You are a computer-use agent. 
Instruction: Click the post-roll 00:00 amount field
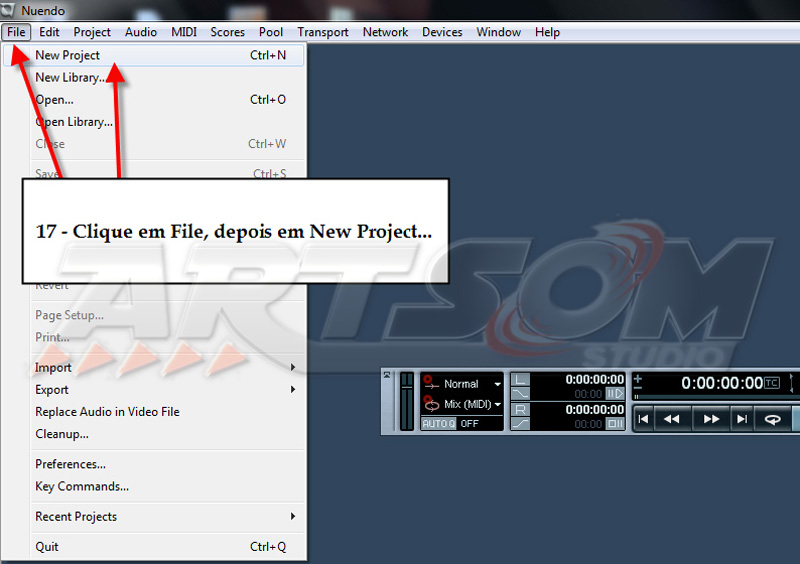(588, 424)
